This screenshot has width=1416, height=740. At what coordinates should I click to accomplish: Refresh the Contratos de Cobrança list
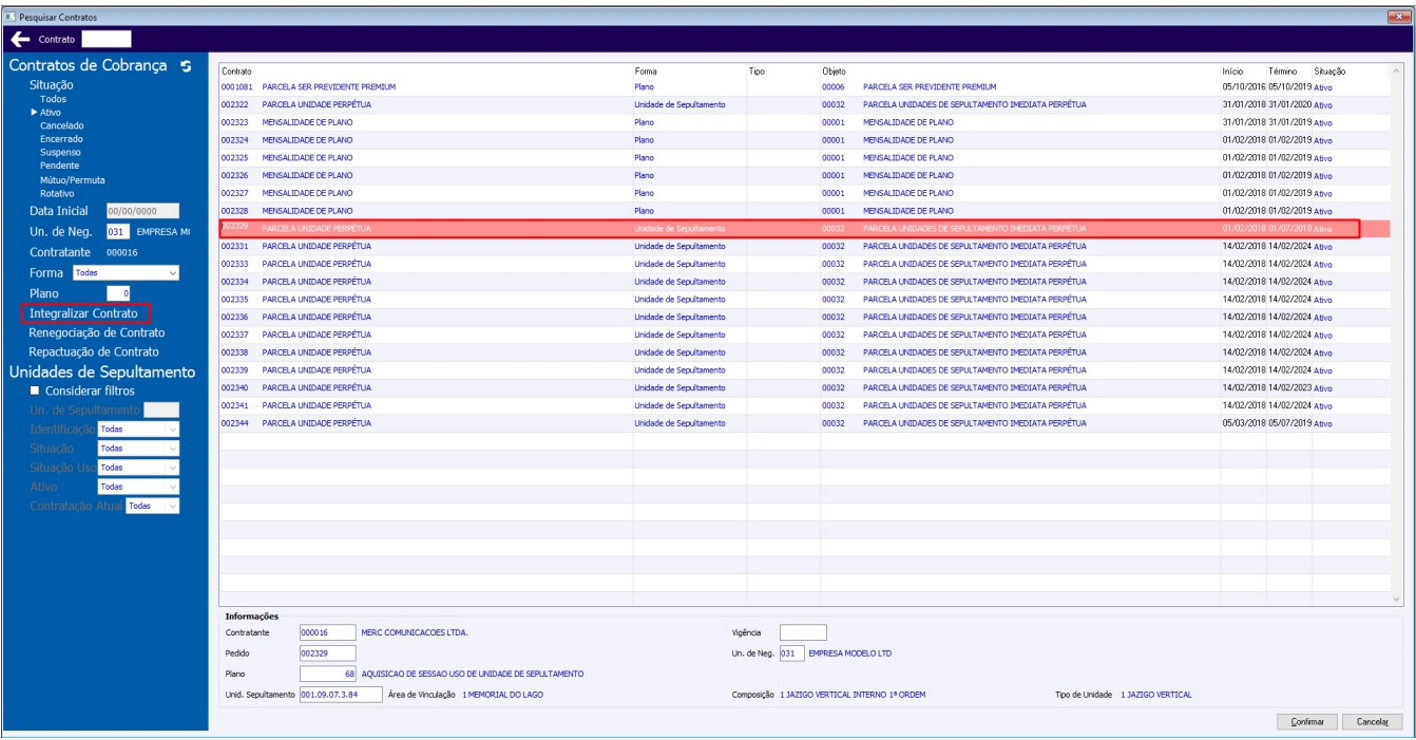coord(185,66)
